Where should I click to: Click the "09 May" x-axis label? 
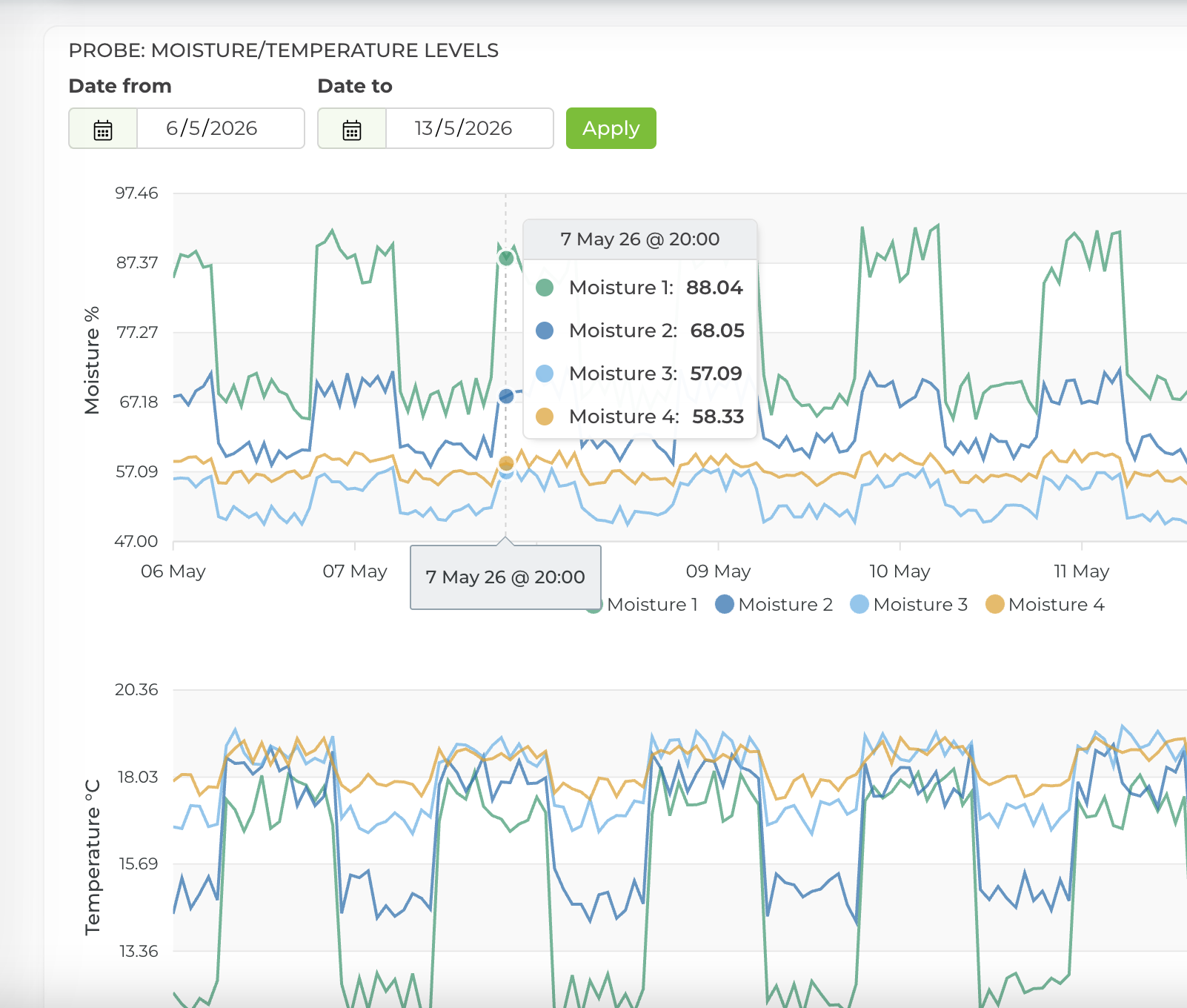point(719,571)
